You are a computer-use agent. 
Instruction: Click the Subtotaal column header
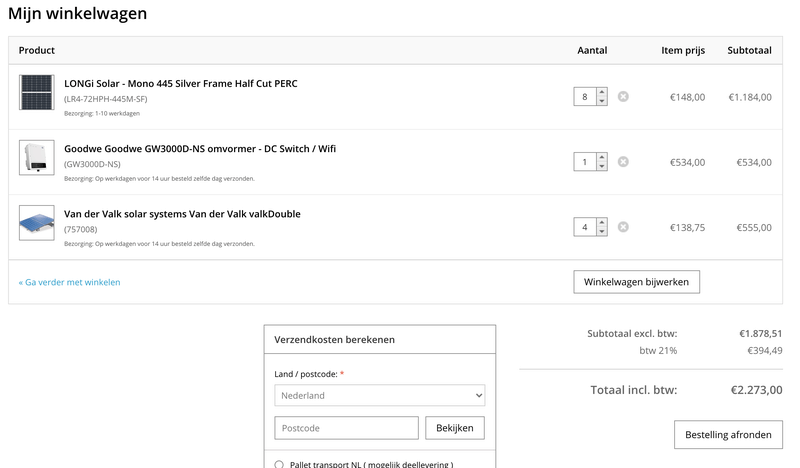pyautogui.click(x=749, y=51)
